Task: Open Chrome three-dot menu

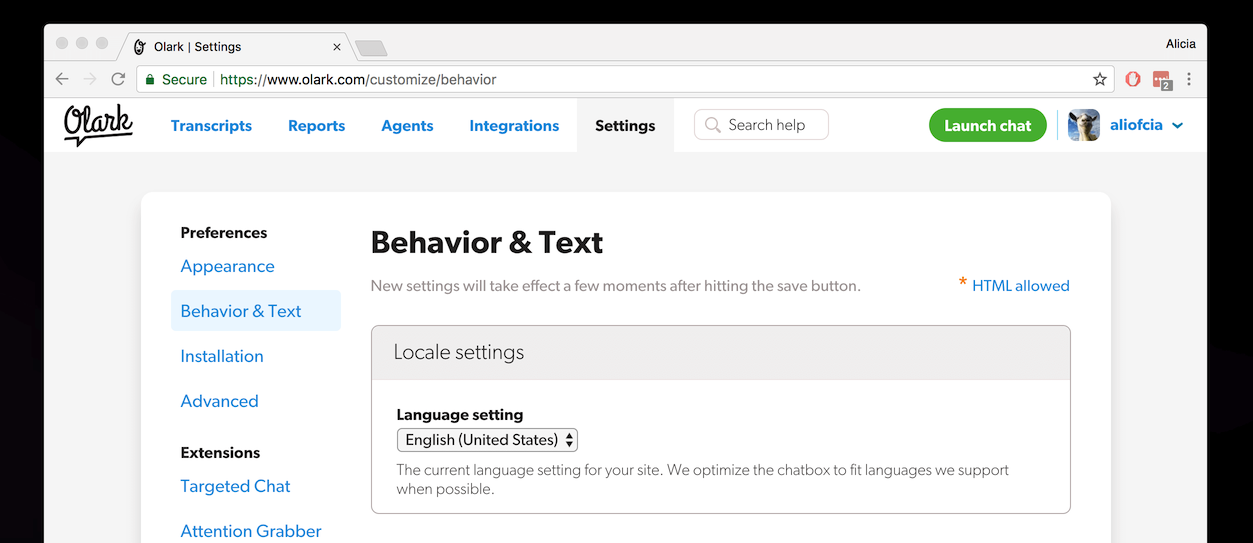Action: [x=1189, y=79]
